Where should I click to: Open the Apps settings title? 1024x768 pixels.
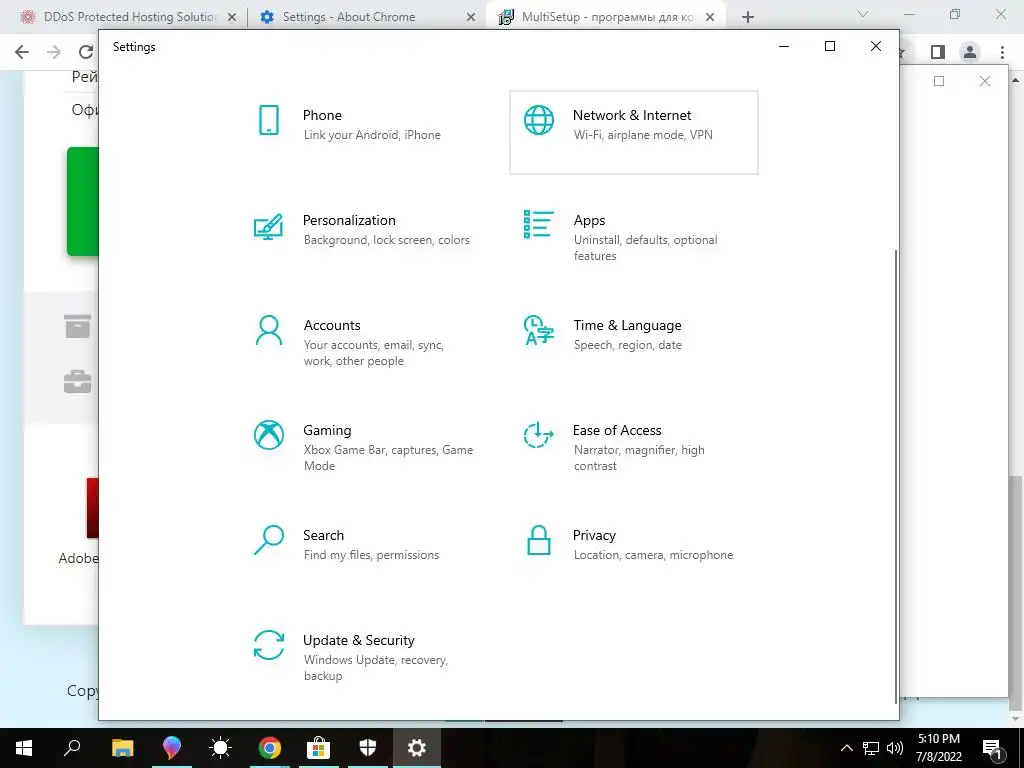click(589, 220)
